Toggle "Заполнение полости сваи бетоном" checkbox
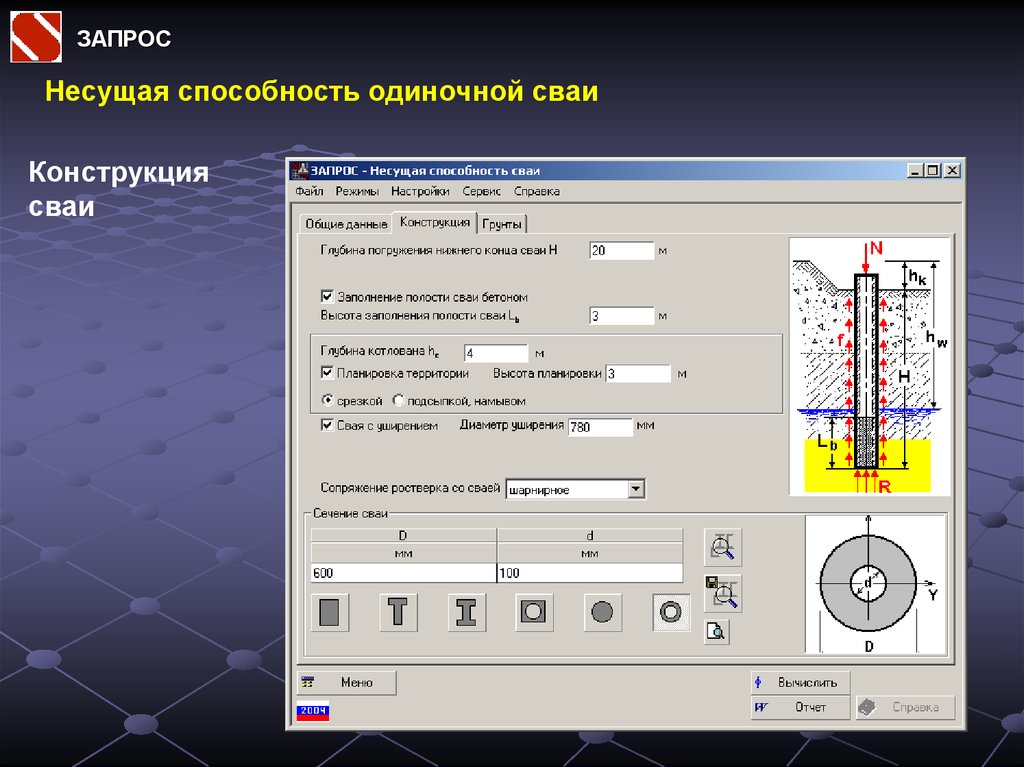Image resolution: width=1024 pixels, height=767 pixels. pos(327,297)
